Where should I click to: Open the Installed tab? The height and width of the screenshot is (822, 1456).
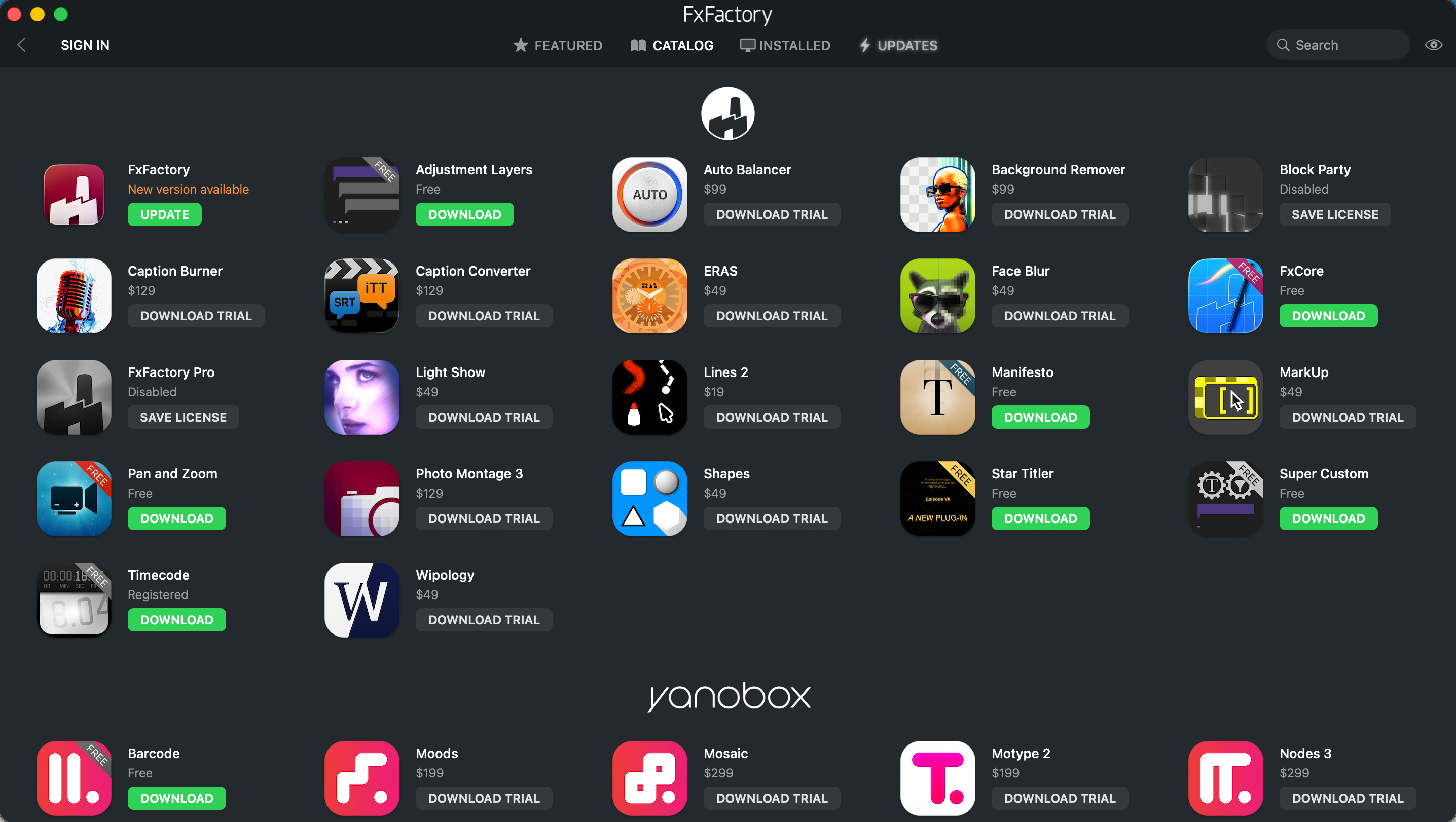(x=785, y=45)
